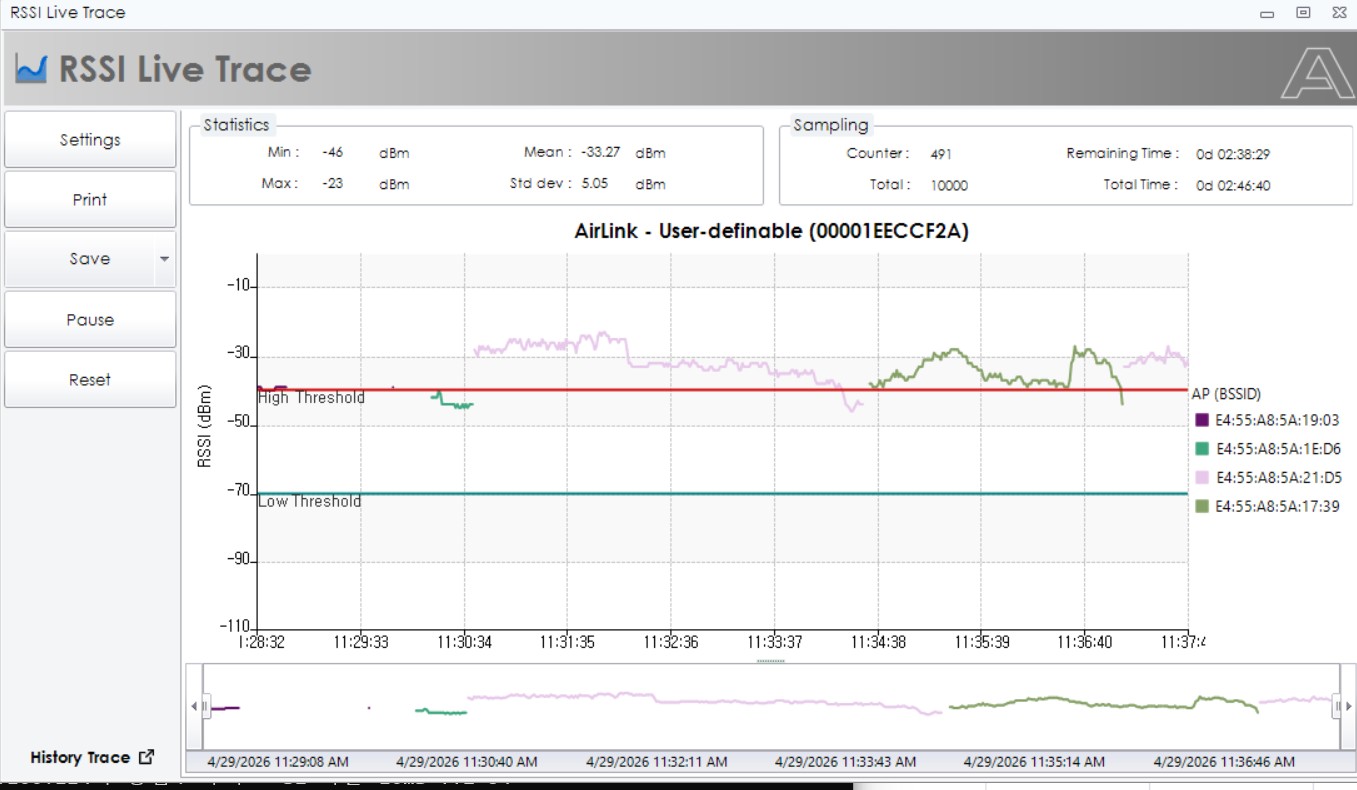Select legend entry E4:55:A8:5A:19:03
Screen dimensions: 1357x790
pyautogui.click(x=1277, y=420)
